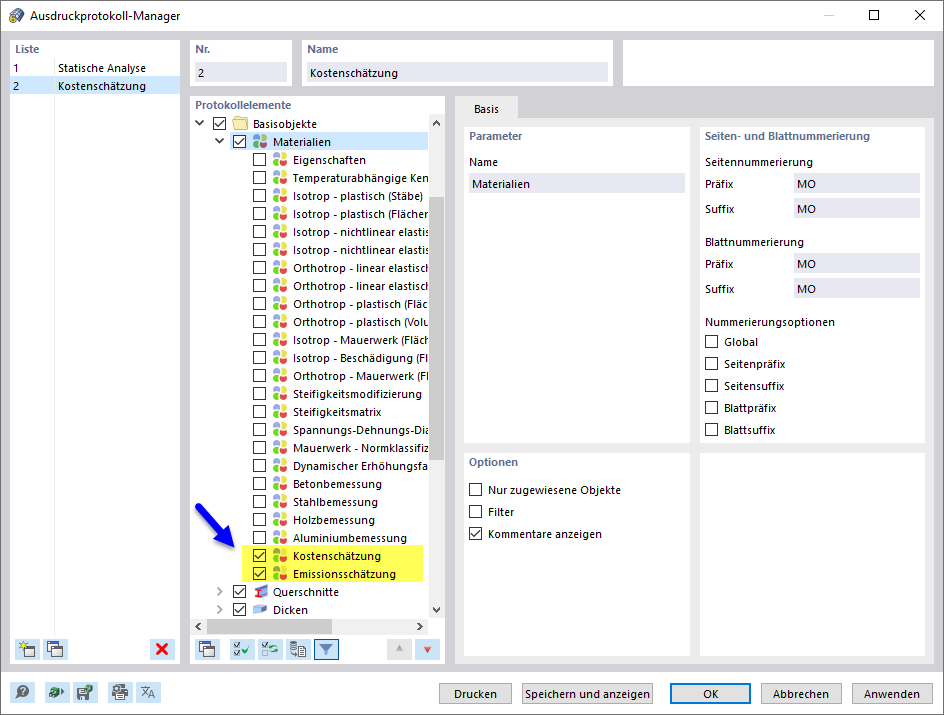Collapse the Basisobjekte tree node
Viewport: 944px width, 715px height.
pos(200,123)
